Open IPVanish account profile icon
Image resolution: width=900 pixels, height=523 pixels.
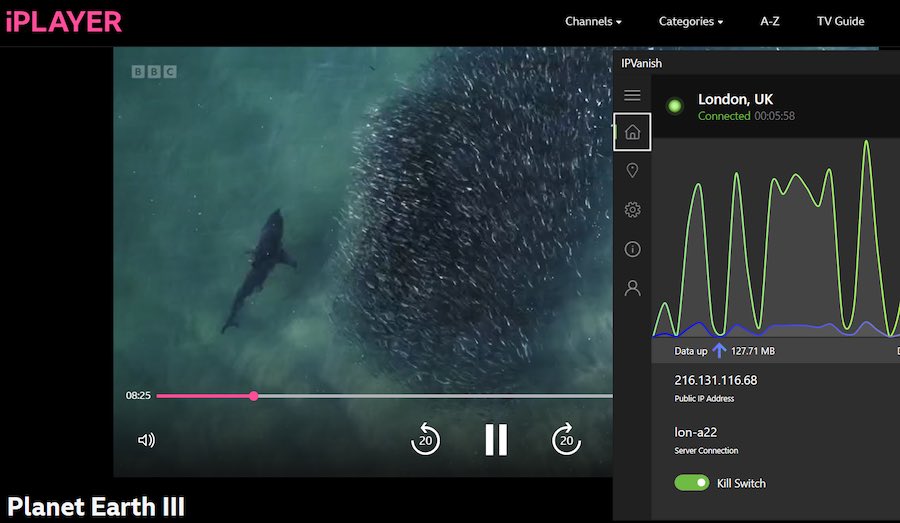pos(632,288)
